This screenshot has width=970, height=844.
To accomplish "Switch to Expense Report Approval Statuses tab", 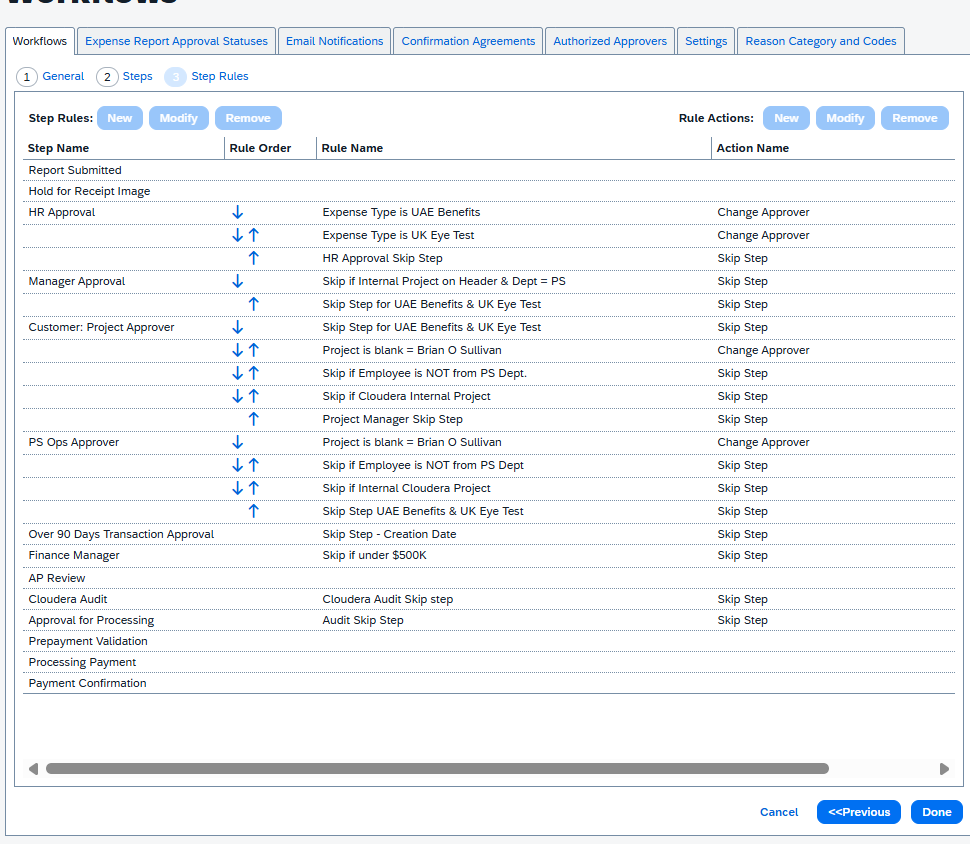I will click(176, 41).
